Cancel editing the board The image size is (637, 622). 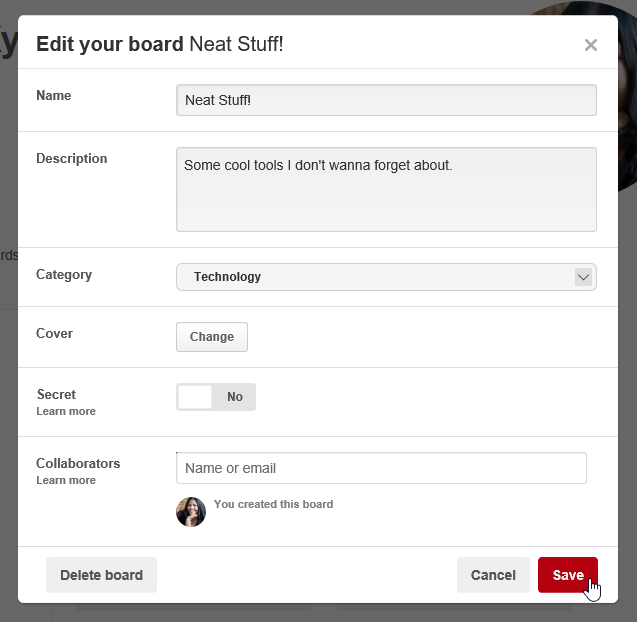[493, 575]
